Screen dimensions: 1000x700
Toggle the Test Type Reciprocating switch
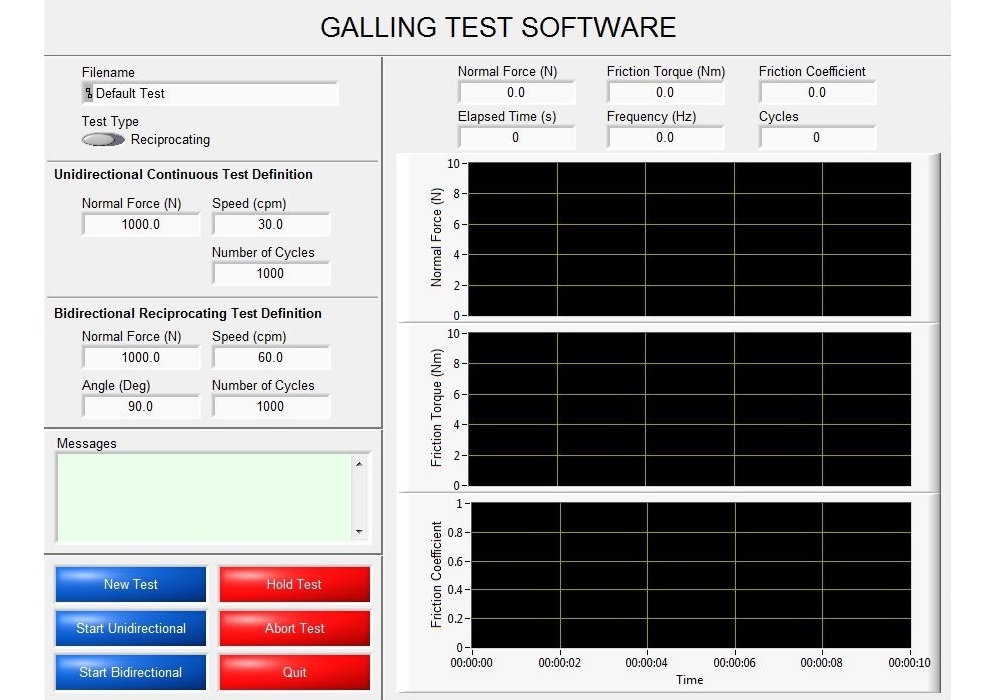click(x=103, y=140)
